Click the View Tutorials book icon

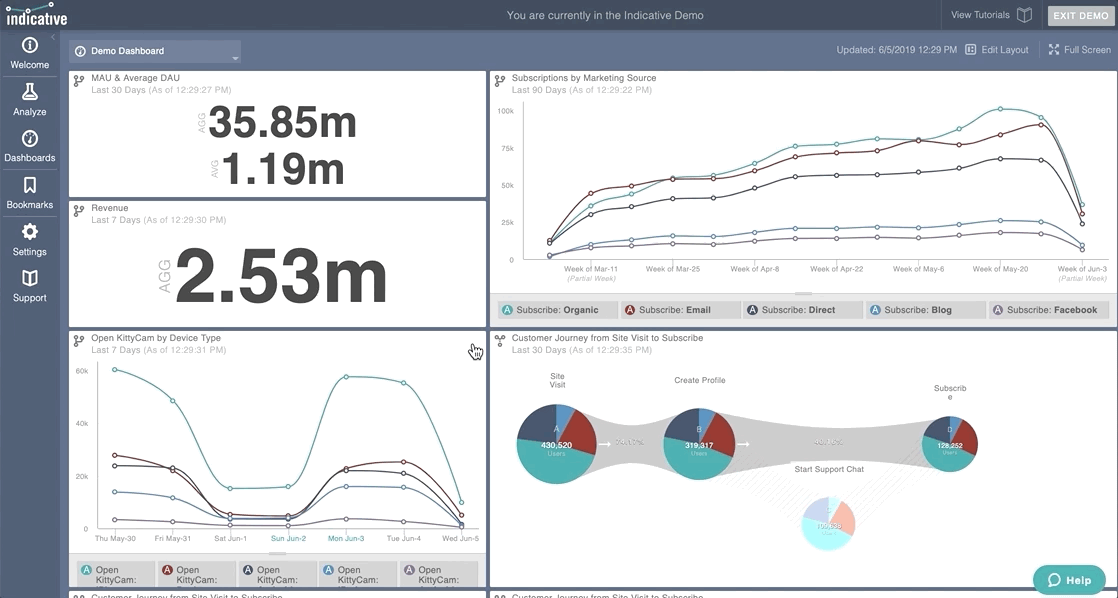pos(1025,15)
